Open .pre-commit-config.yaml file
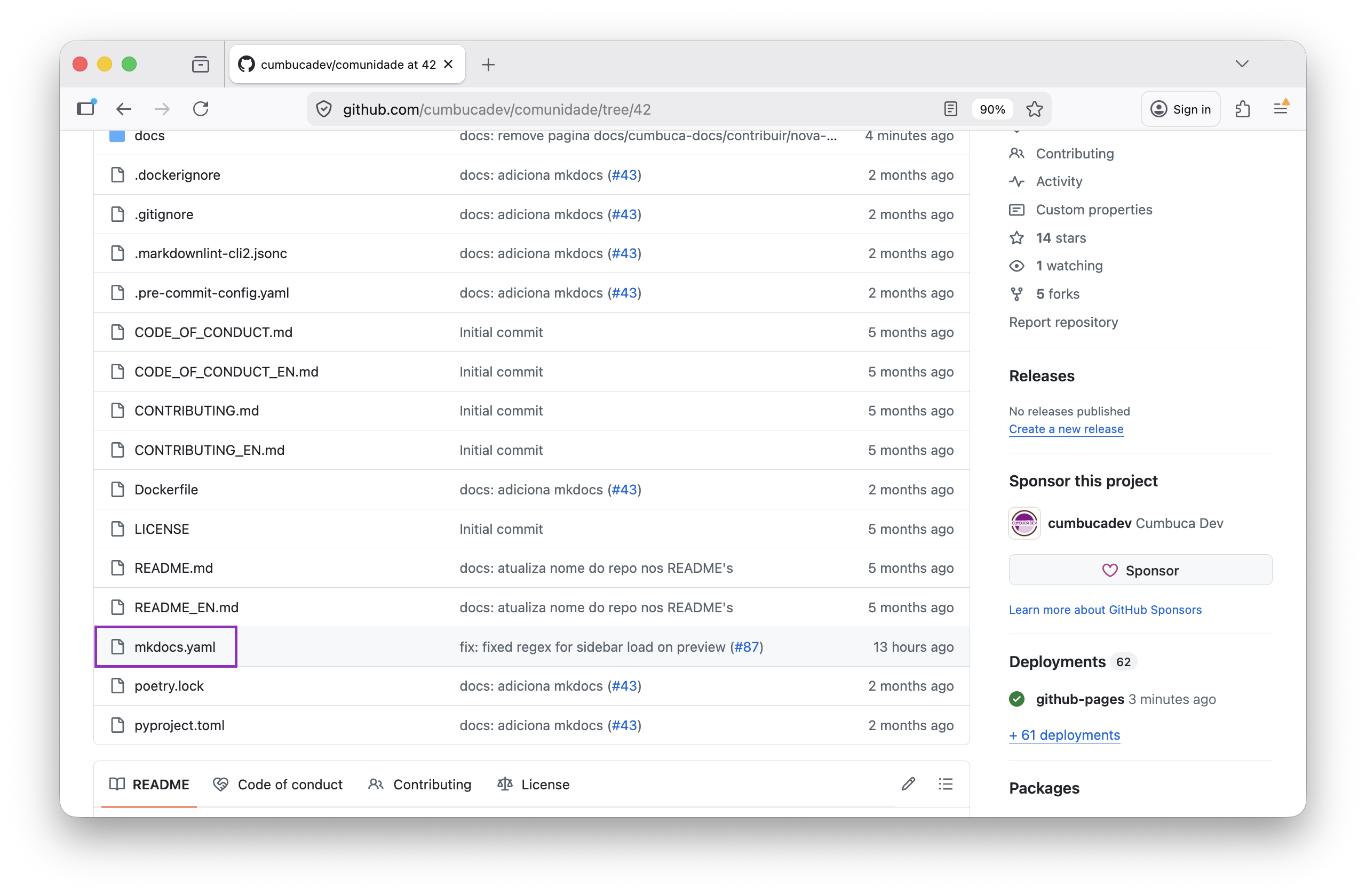 click(x=212, y=293)
